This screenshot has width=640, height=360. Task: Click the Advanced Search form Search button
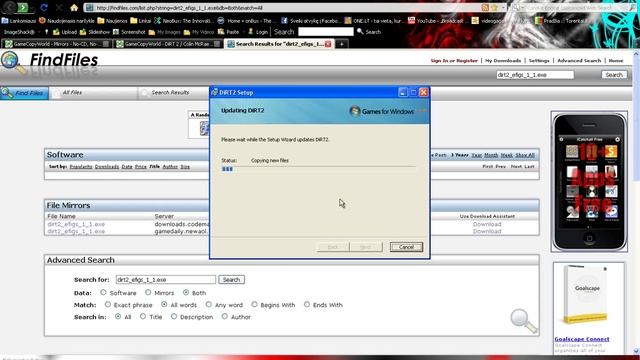click(231, 280)
